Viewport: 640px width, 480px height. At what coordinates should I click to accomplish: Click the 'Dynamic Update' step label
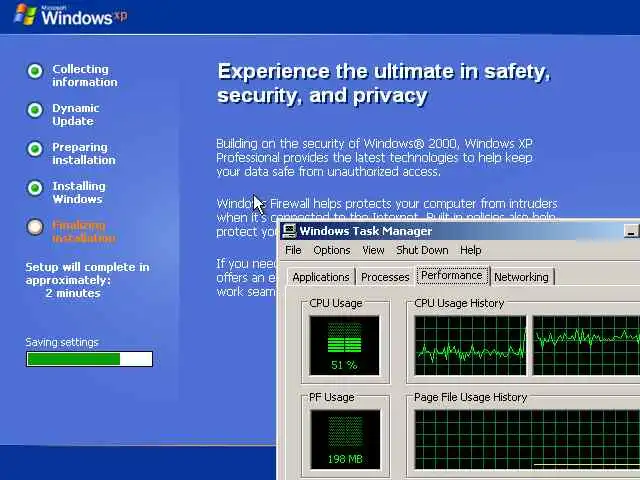tap(76, 115)
